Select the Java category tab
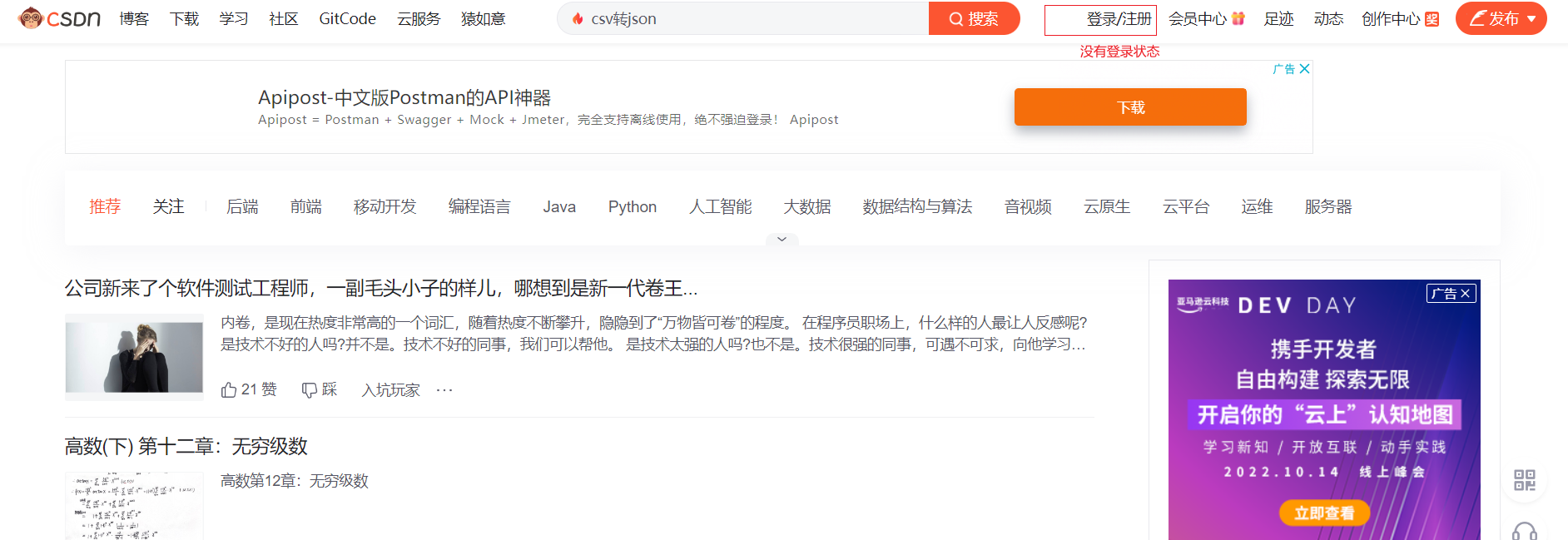The width and height of the screenshot is (1568, 540). click(559, 206)
